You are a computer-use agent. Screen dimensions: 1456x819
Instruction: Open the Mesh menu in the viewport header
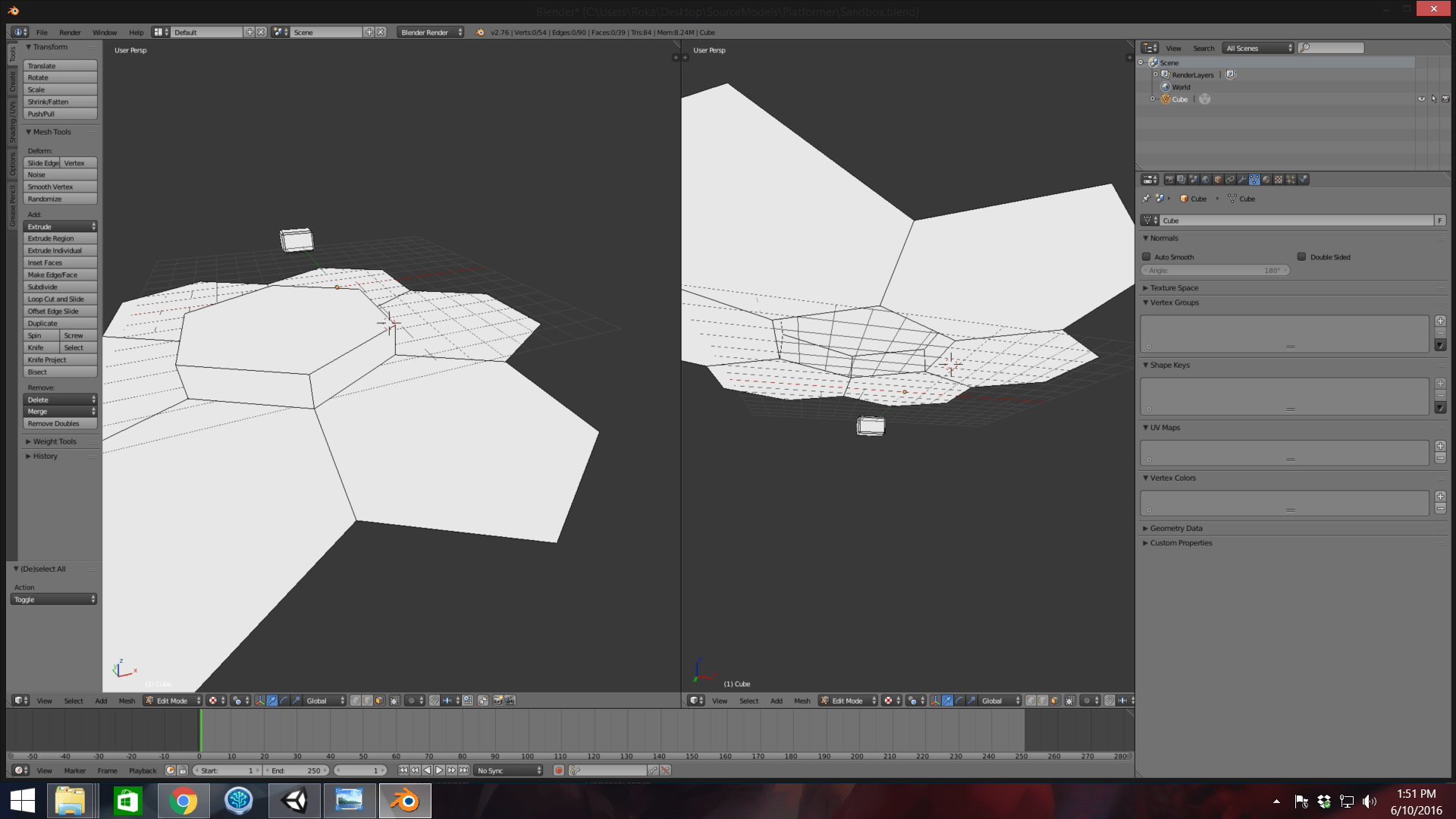click(127, 700)
